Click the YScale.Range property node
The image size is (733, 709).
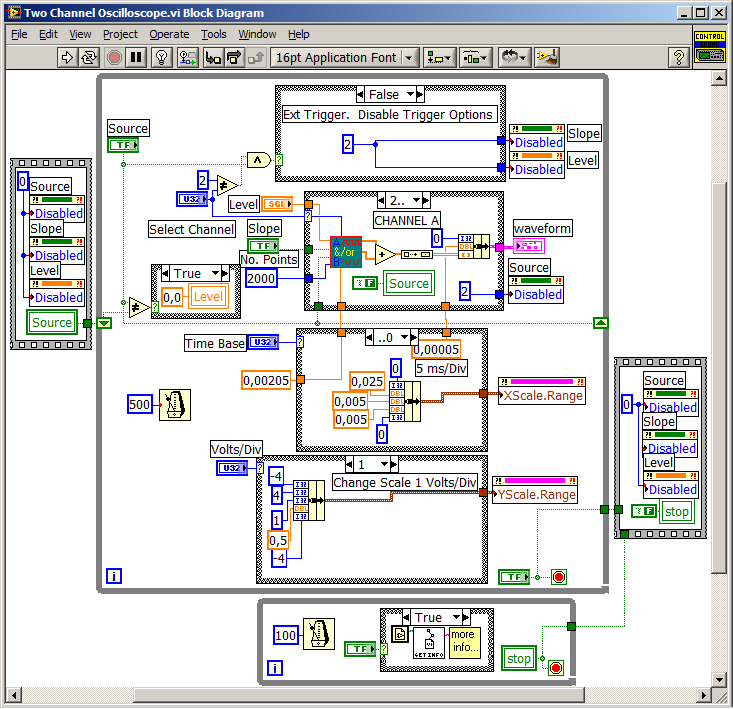(x=535, y=490)
